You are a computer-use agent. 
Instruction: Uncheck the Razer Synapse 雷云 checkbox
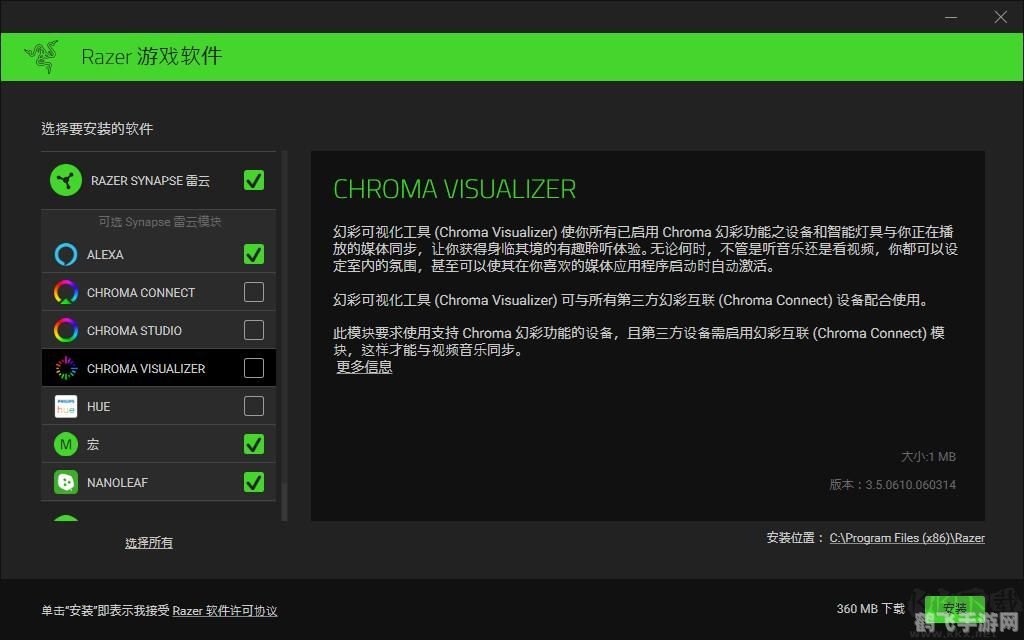coord(253,180)
